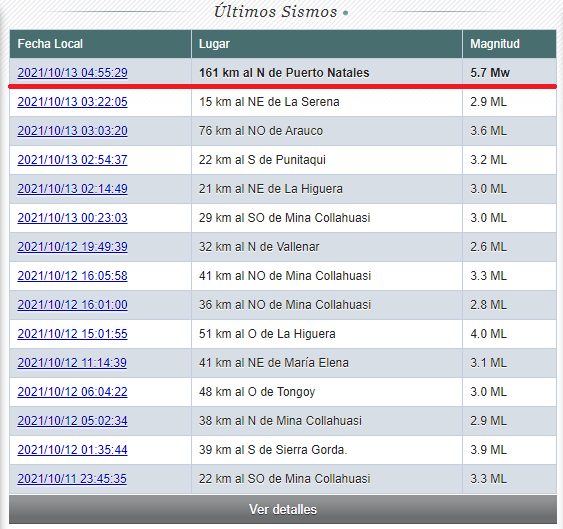This screenshot has width=563, height=529.
Task: Open the 2021/10/13 02:54:37 earthquake link
Action: [x=73, y=160]
